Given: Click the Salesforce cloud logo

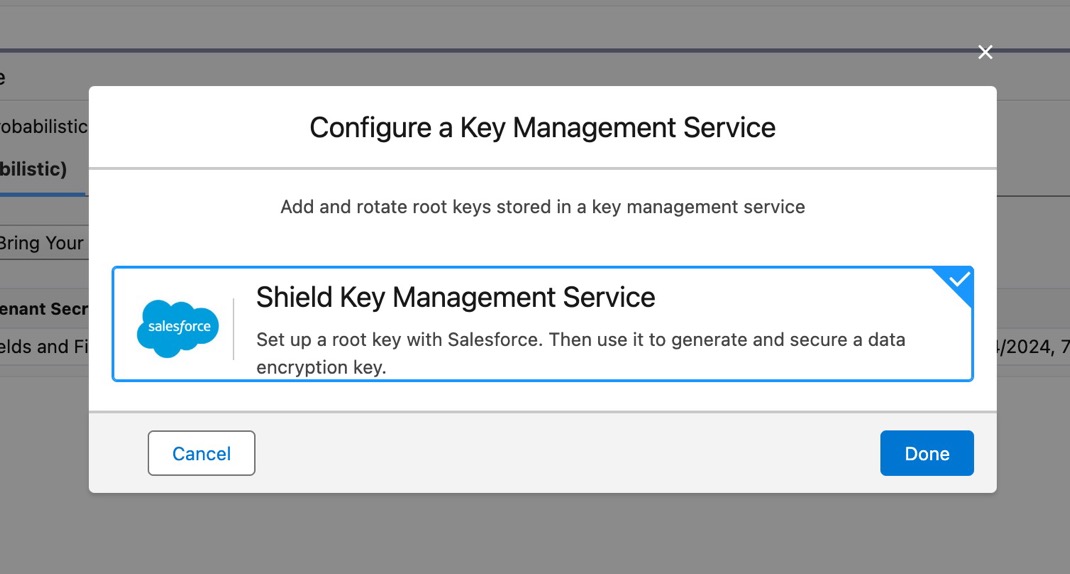Looking at the screenshot, I should point(178,328).
